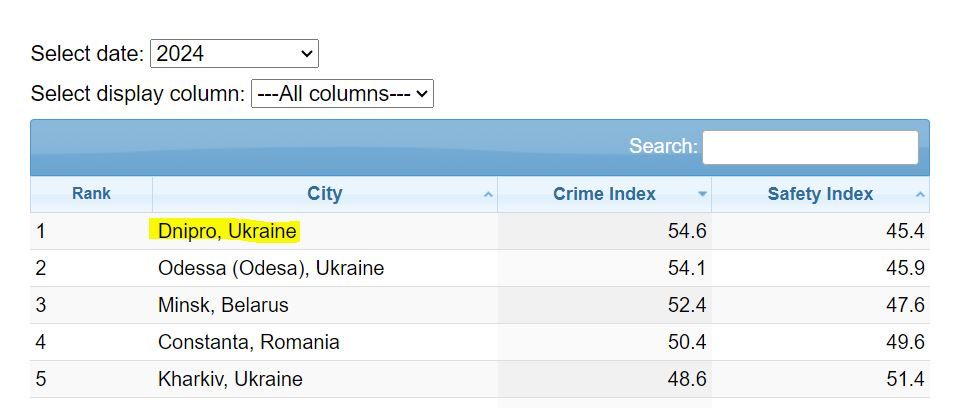Click the crime index value 50.4
This screenshot has height=408, width=978.
[x=687, y=342]
